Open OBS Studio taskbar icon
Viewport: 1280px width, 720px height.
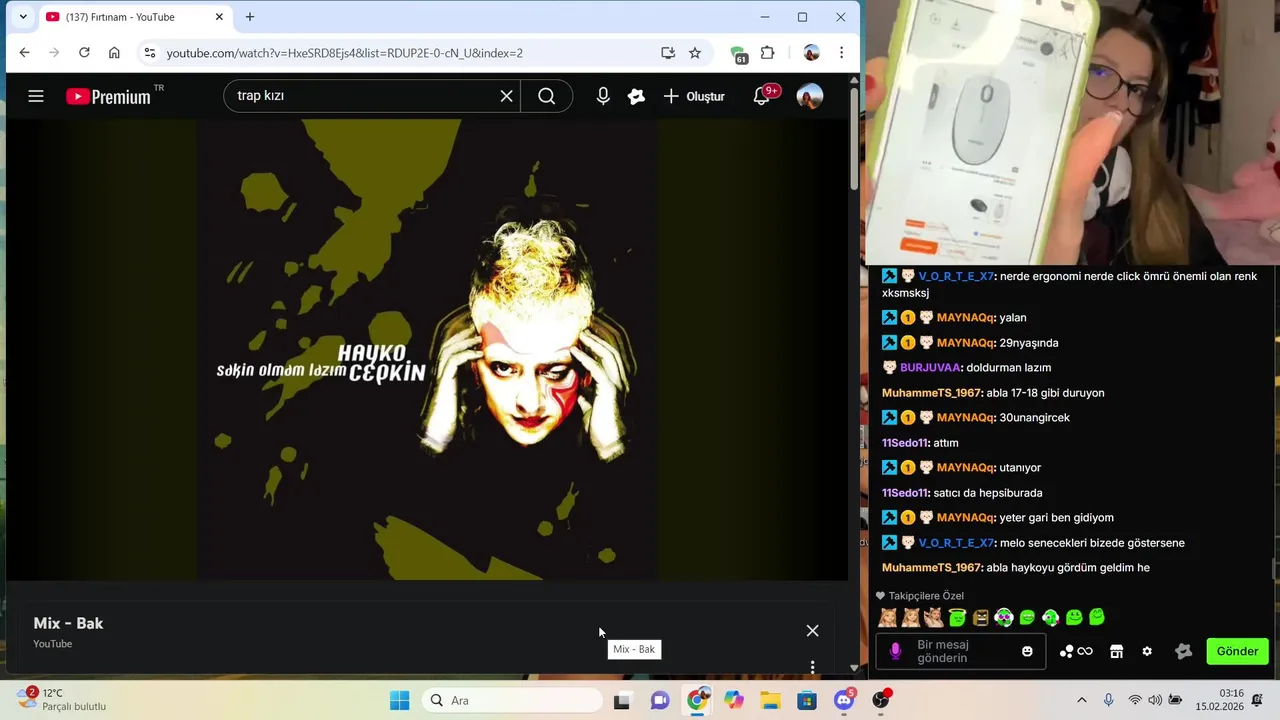[880, 700]
